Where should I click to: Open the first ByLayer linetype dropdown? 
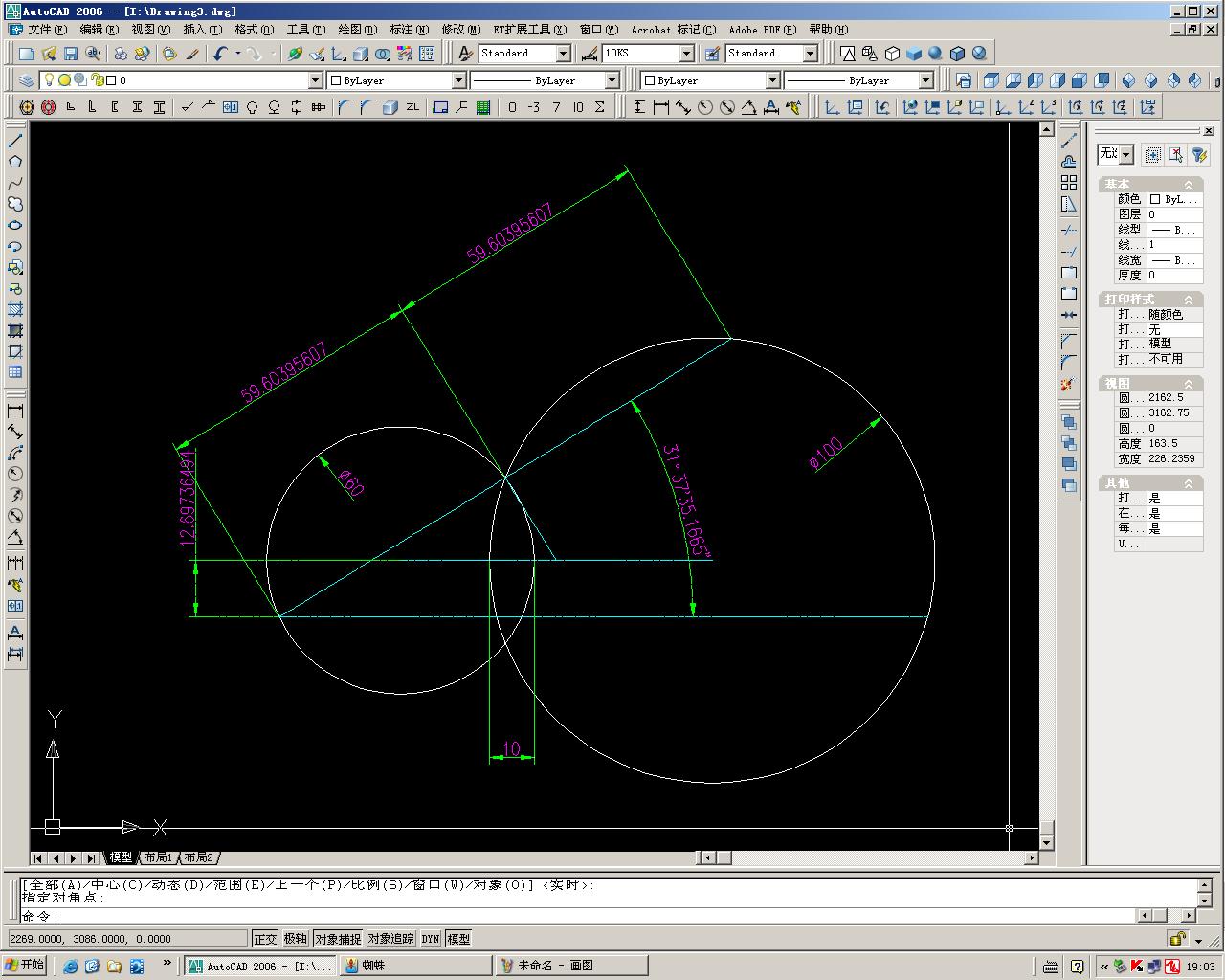point(612,80)
